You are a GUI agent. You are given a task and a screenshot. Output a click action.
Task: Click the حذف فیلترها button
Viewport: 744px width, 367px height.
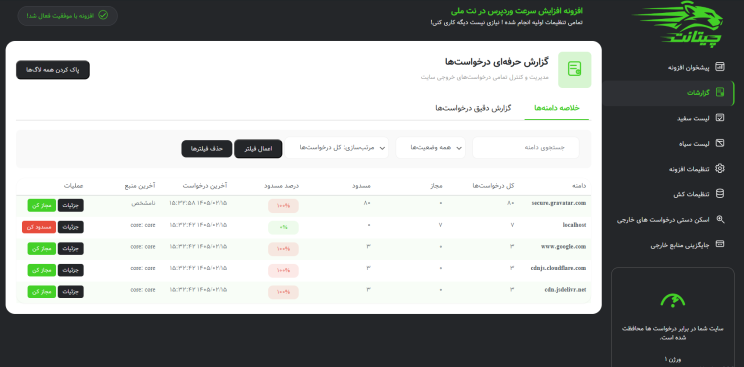(x=206, y=149)
